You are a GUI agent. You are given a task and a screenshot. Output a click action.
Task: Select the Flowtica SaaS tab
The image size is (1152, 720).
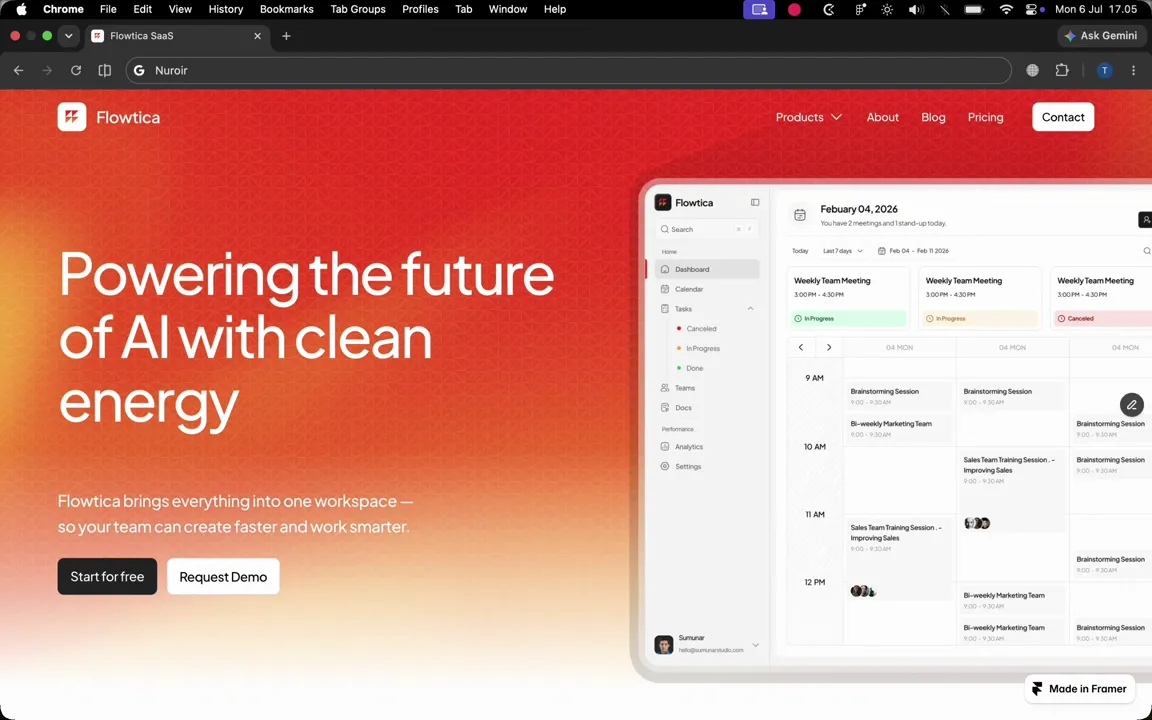[176, 36]
